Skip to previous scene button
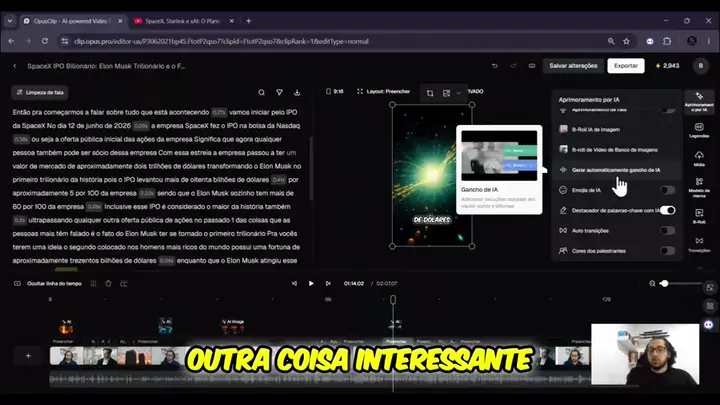 click(294, 283)
